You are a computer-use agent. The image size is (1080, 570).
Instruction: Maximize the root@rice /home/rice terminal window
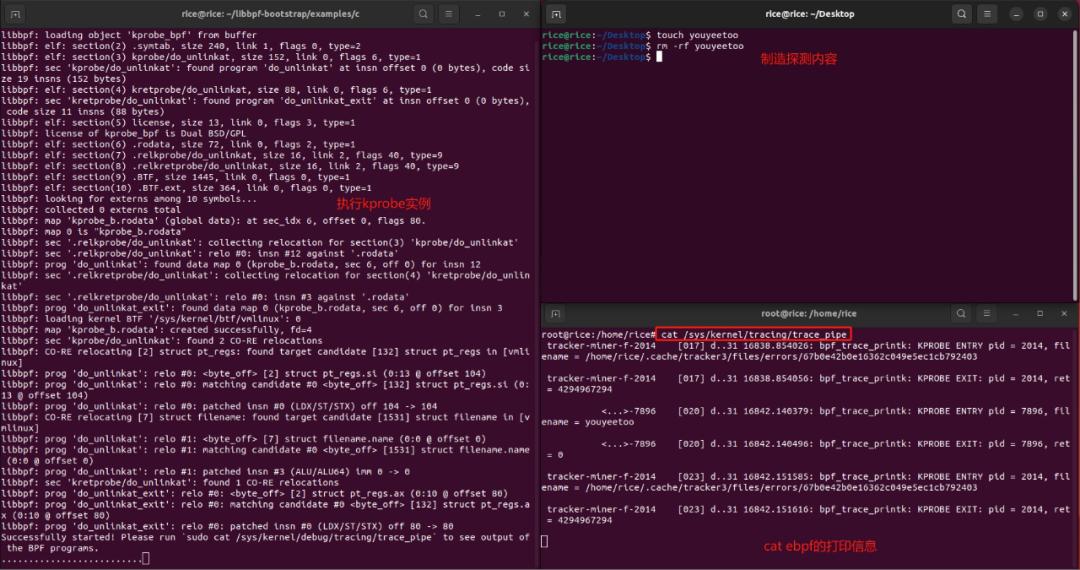tap(1040, 314)
